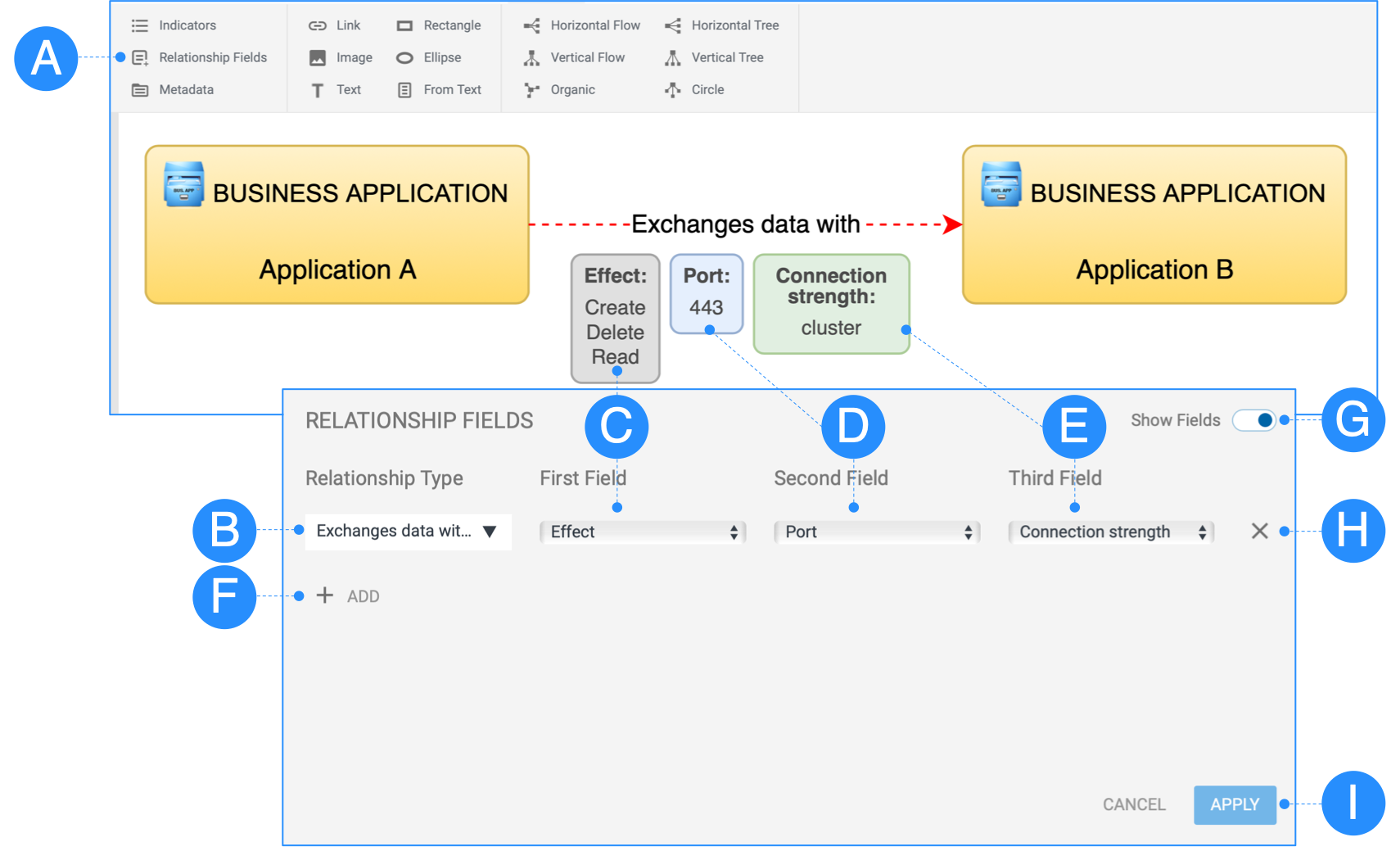The image size is (1400, 860).
Task: Click the ADD text button
Action: coord(363,596)
